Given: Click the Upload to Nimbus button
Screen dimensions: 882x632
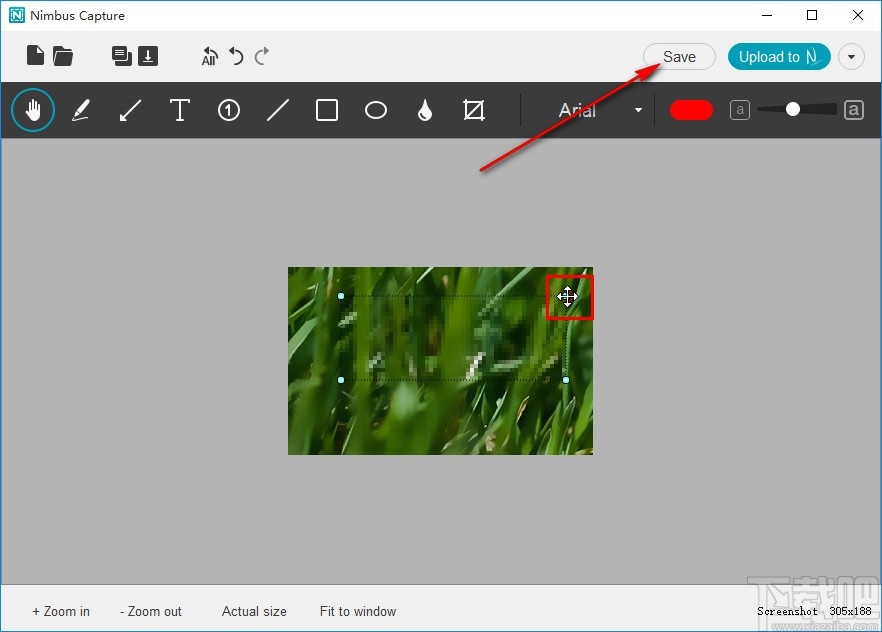Looking at the screenshot, I should (x=779, y=57).
